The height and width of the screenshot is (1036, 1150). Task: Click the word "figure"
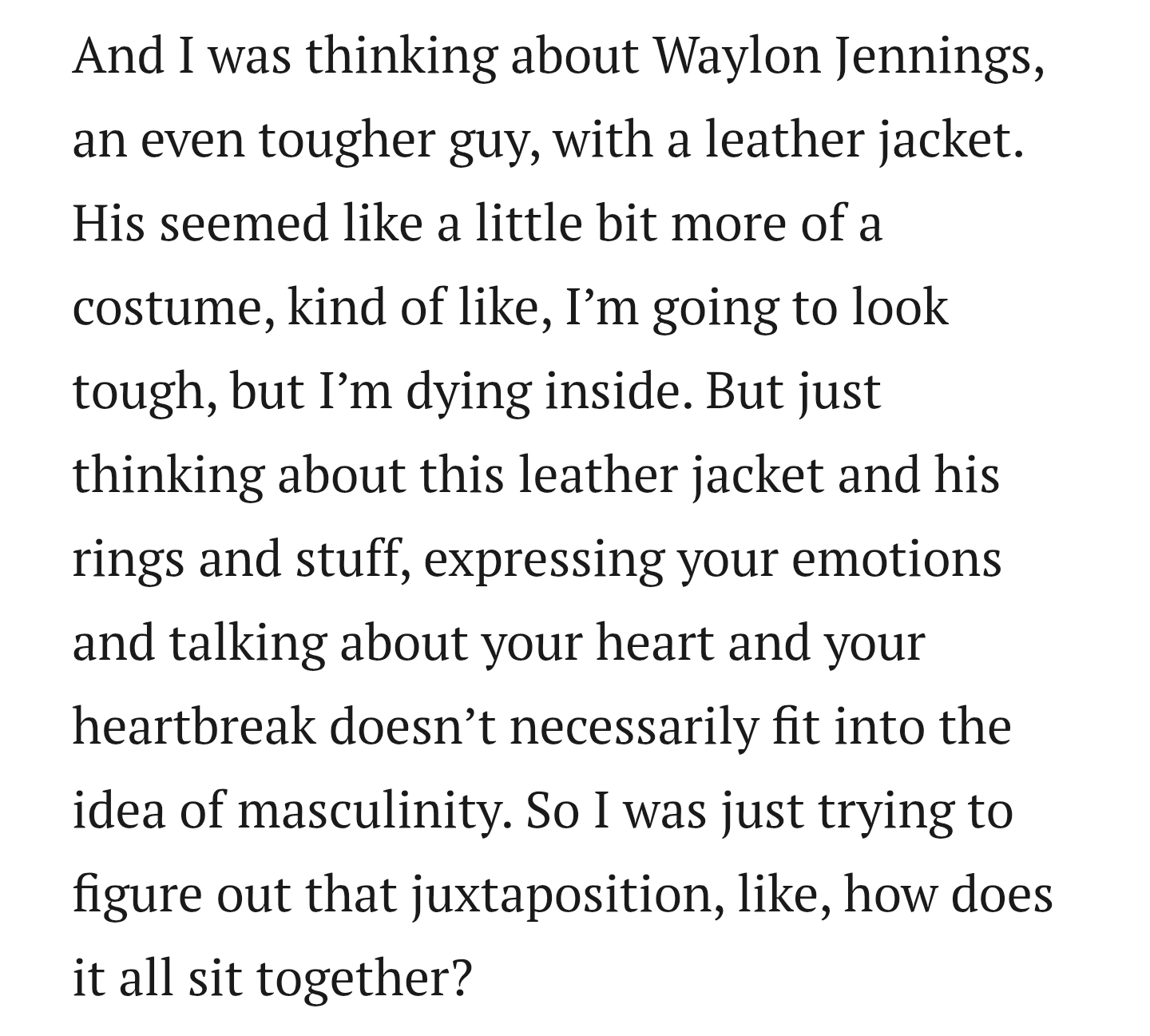click(x=137, y=895)
